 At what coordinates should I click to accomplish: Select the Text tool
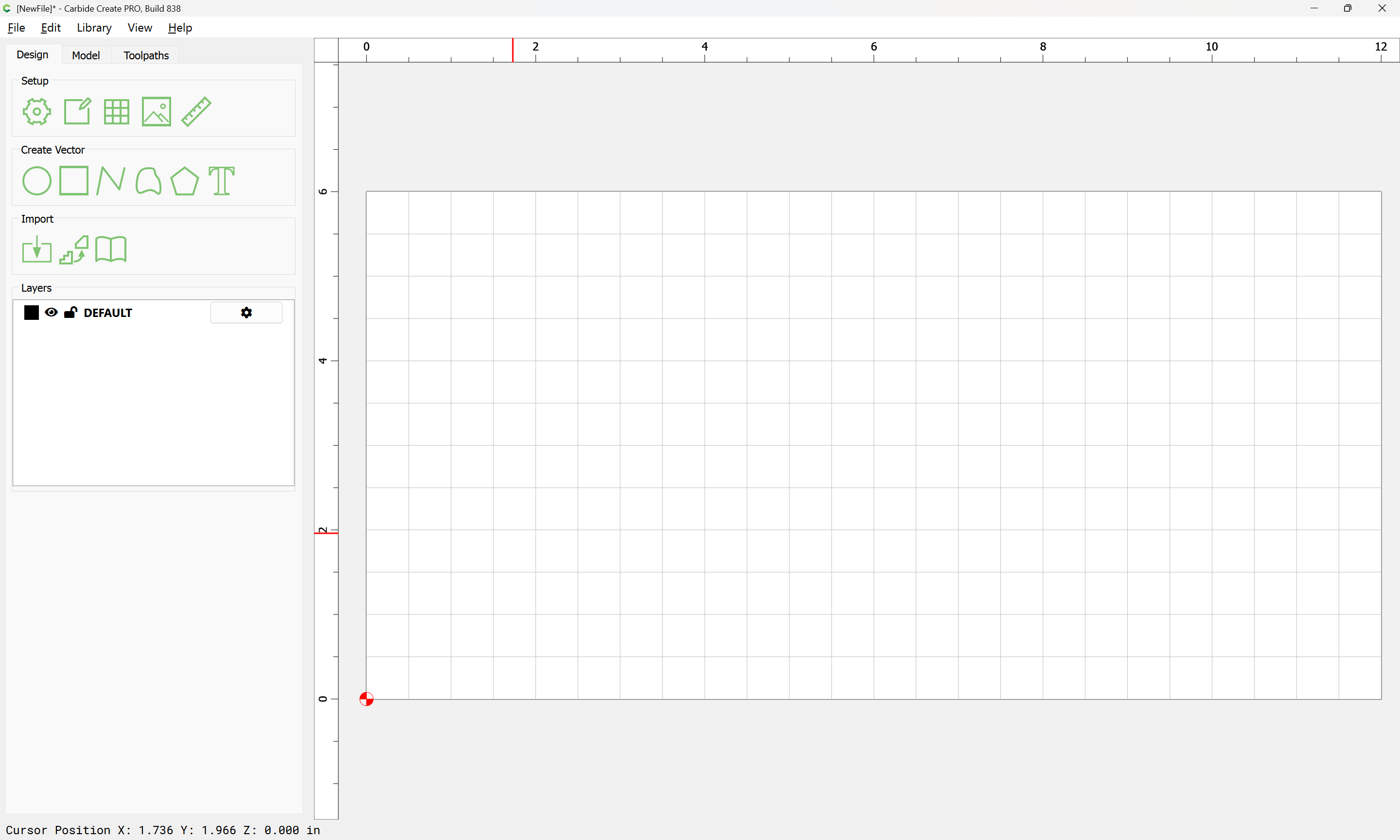pos(221,181)
